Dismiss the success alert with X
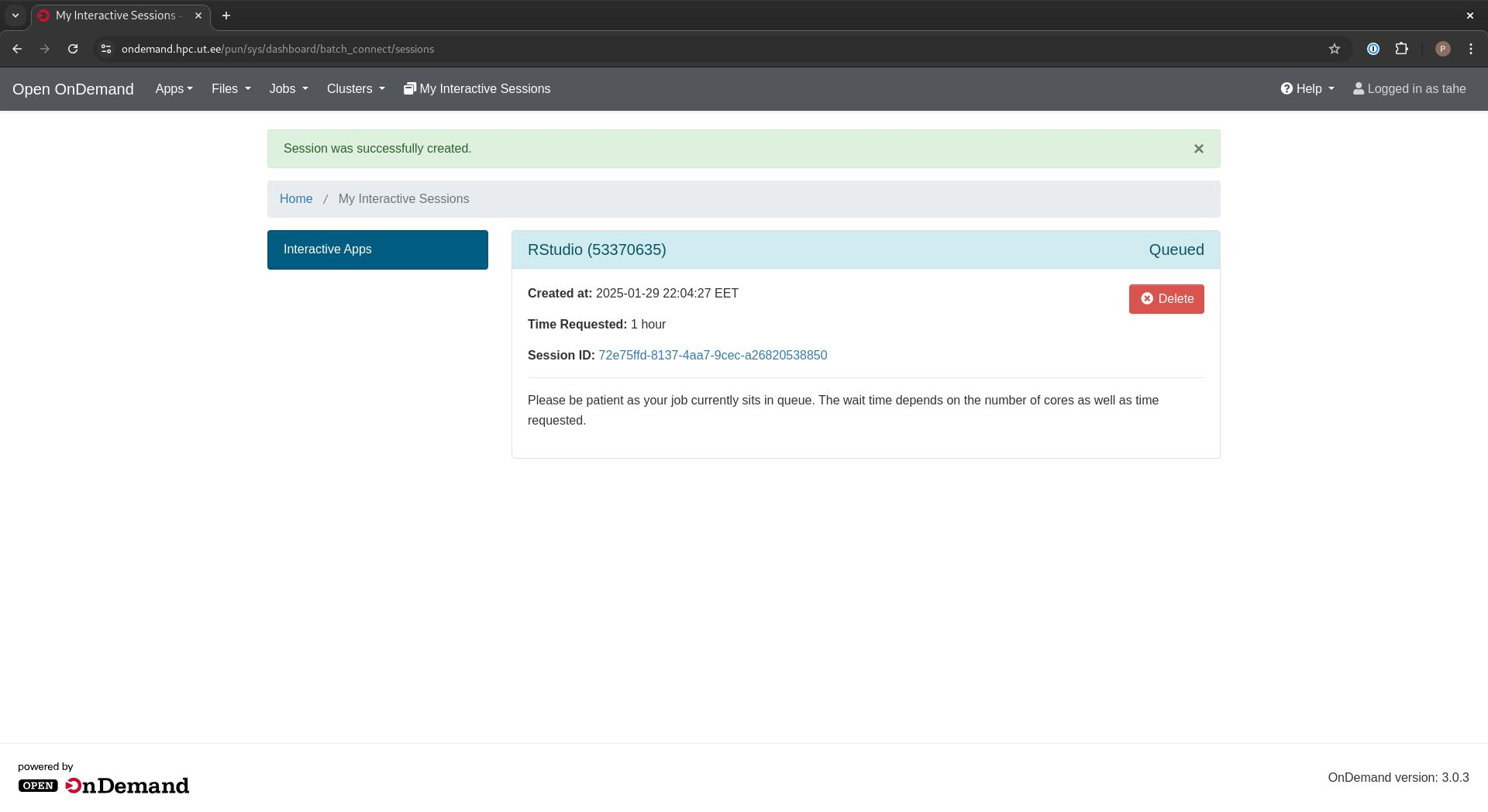 [1199, 149]
